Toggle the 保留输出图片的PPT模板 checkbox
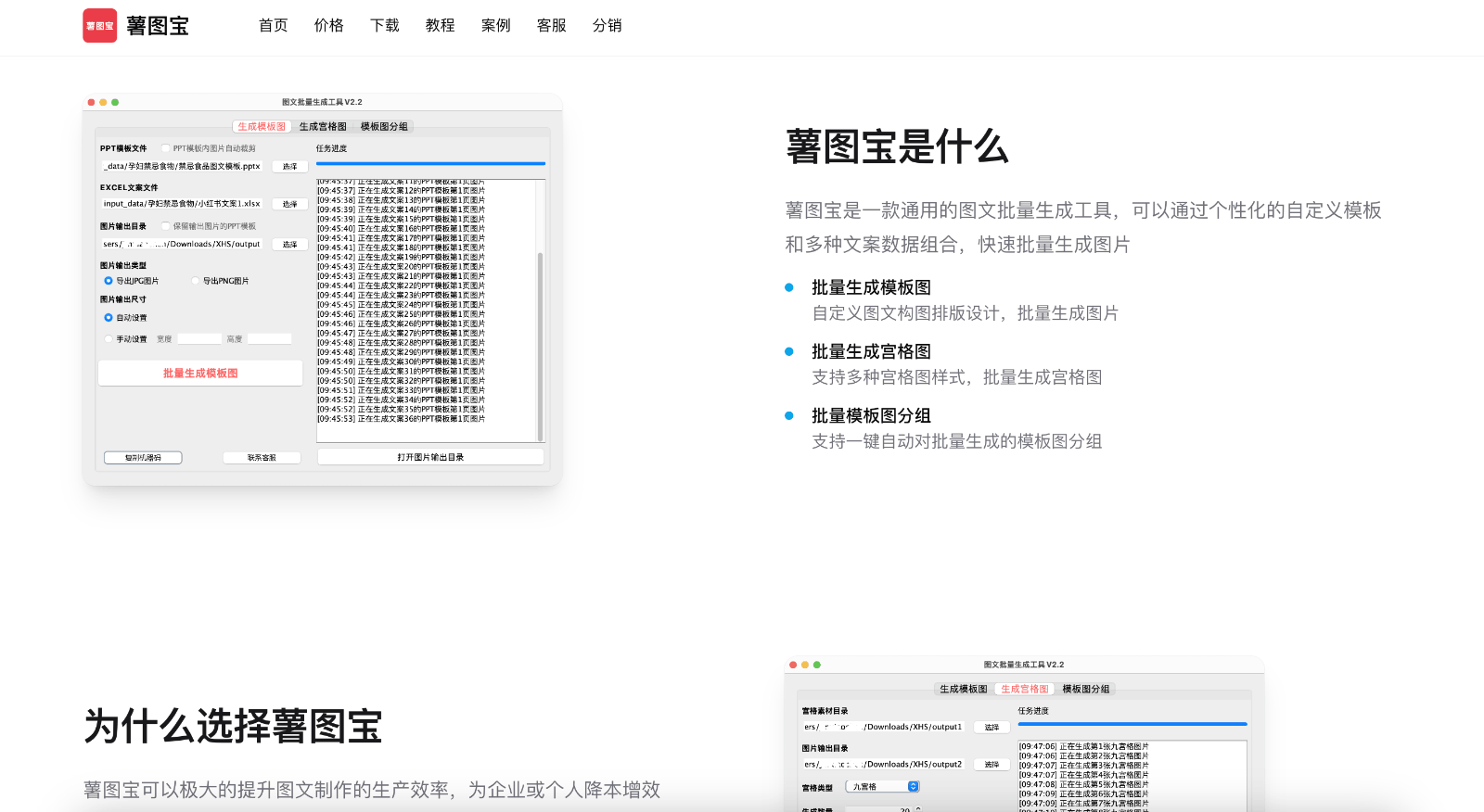1484x812 pixels. (166, 226)
